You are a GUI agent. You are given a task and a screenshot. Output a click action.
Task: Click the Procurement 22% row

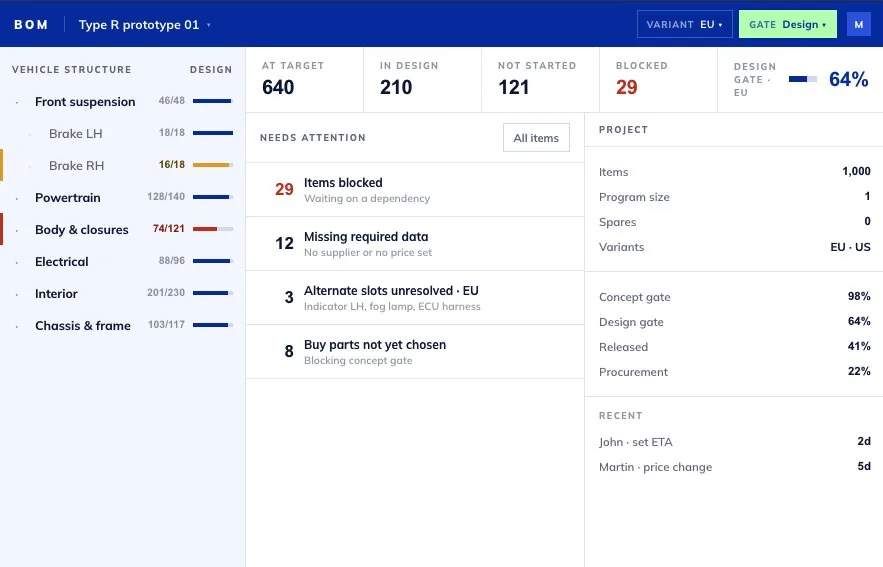point(734,372)
